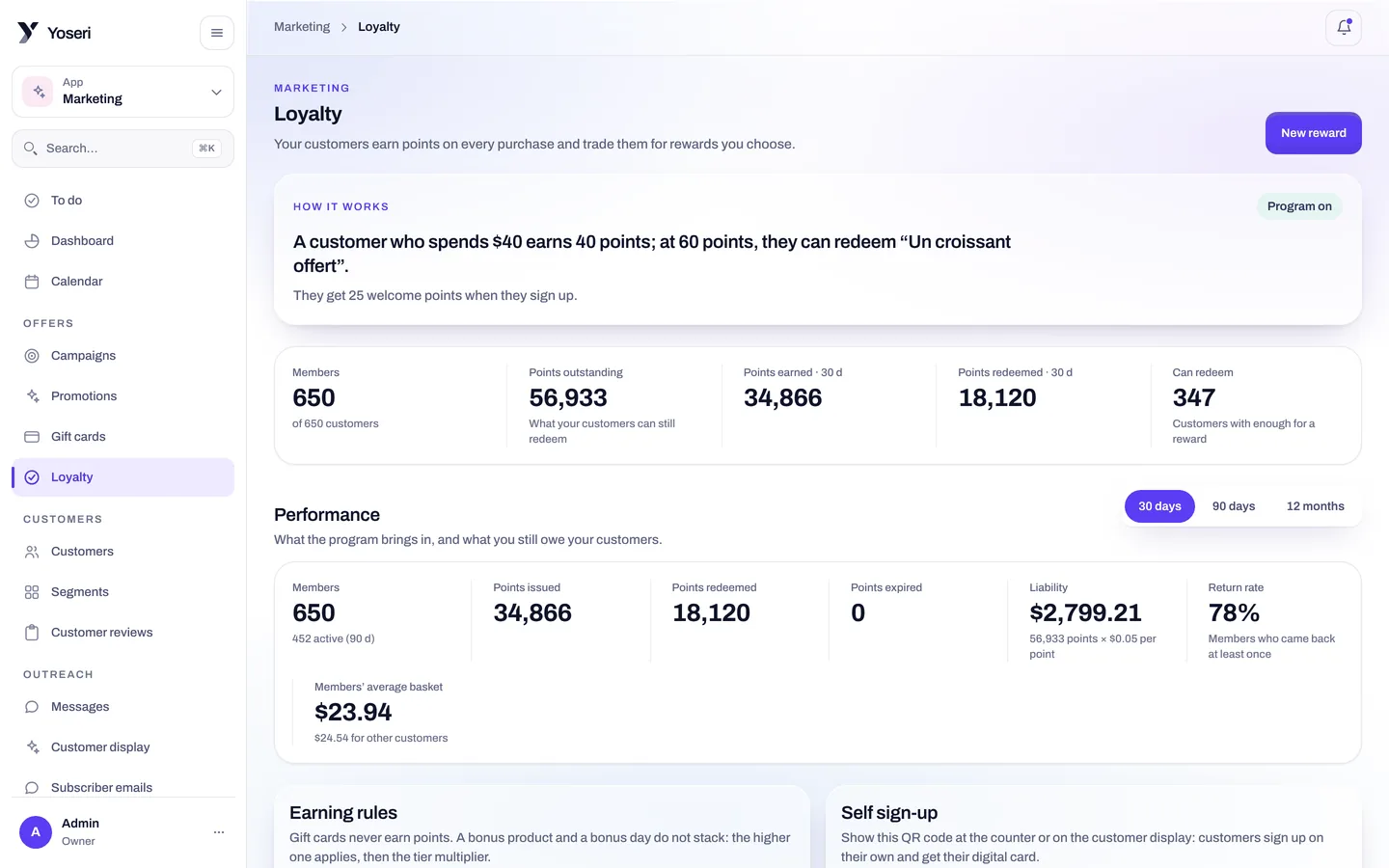
Task: Focus the Search input field
Action: tap(123, 149)
